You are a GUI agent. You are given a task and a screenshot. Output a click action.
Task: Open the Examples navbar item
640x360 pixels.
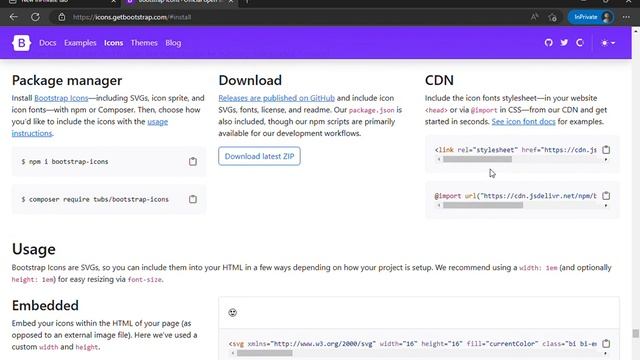[x=80, y=43]
